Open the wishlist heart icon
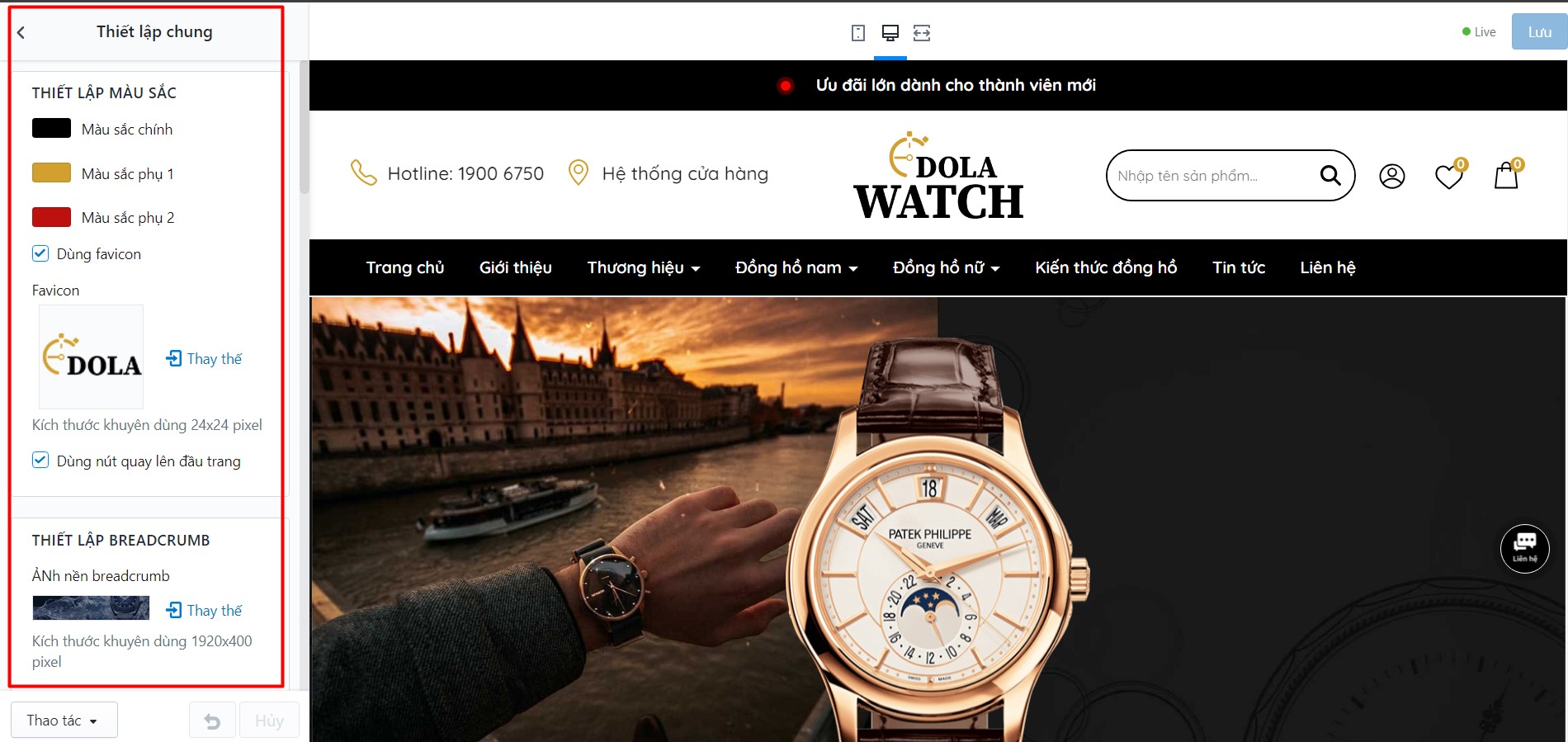The image size is (1568, 742). (x=1449, y=176)
